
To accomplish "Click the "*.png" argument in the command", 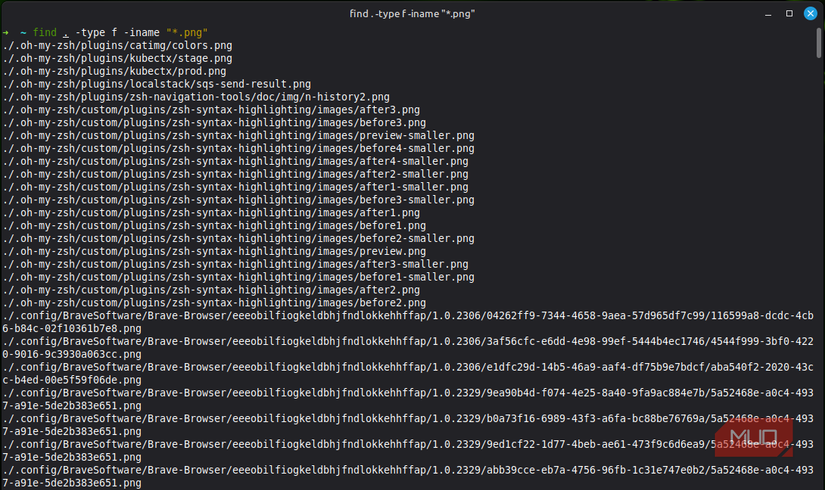I will click(187, 33).
